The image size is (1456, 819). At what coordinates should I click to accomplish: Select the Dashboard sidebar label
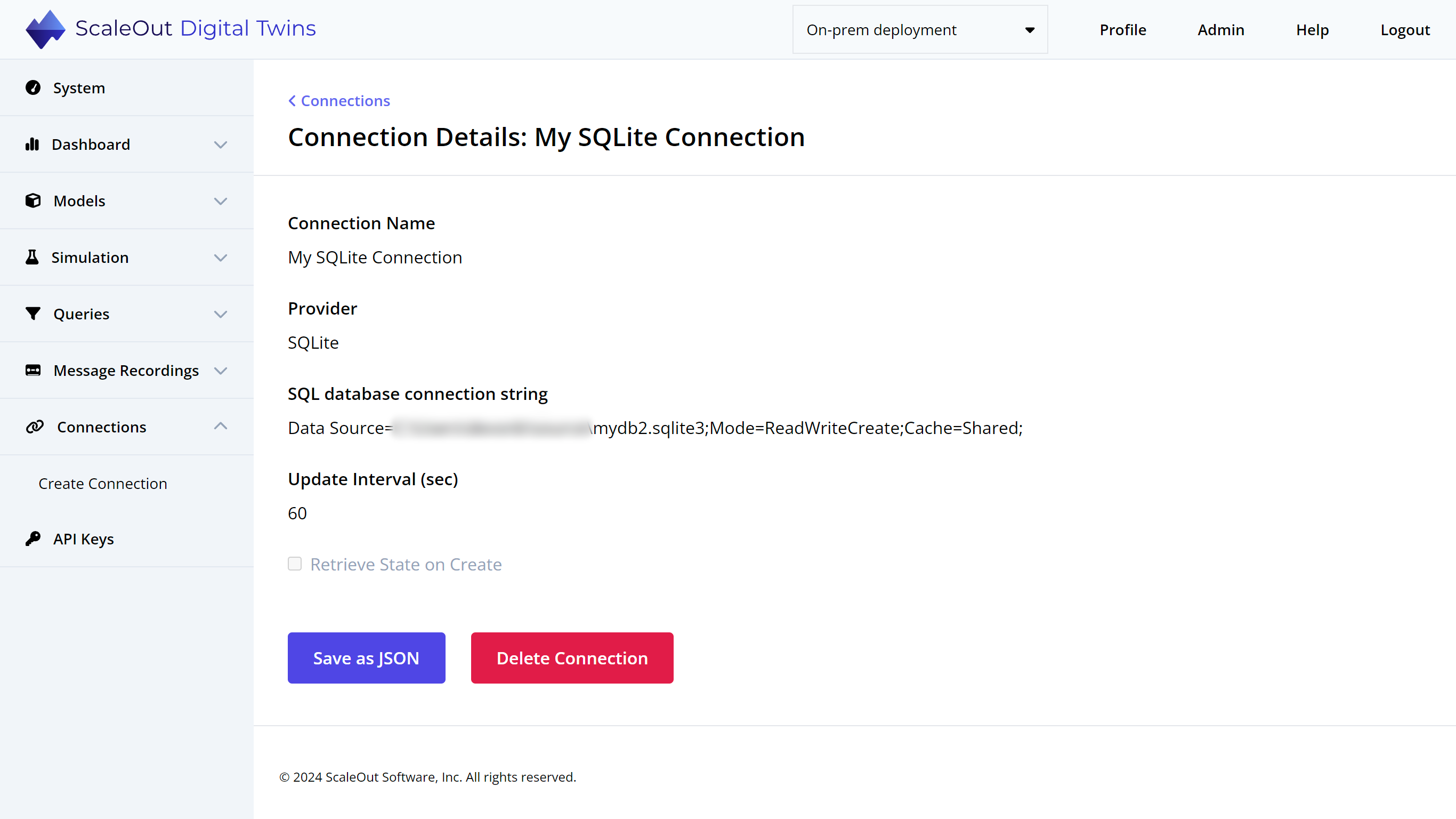[91, 144]
